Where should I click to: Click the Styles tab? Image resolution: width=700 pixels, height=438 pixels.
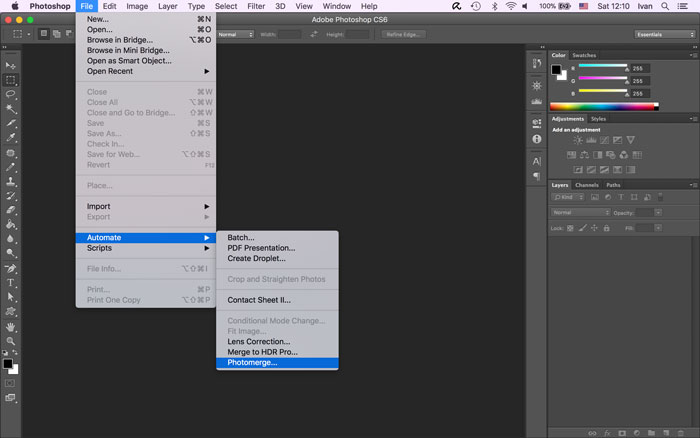pyautogui.click(x=598, y=119)
